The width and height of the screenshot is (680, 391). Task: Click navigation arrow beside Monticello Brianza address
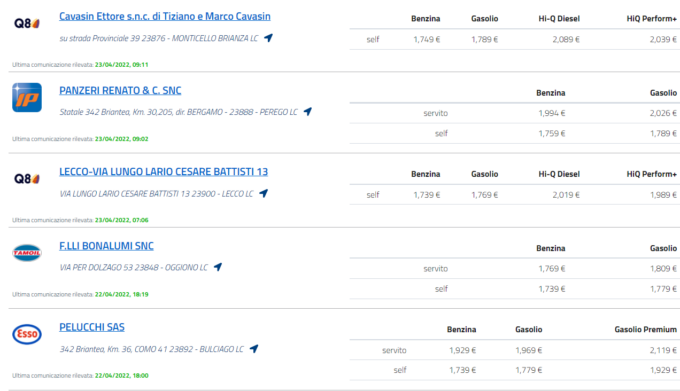pyautogui.click(x=268, y=38)
